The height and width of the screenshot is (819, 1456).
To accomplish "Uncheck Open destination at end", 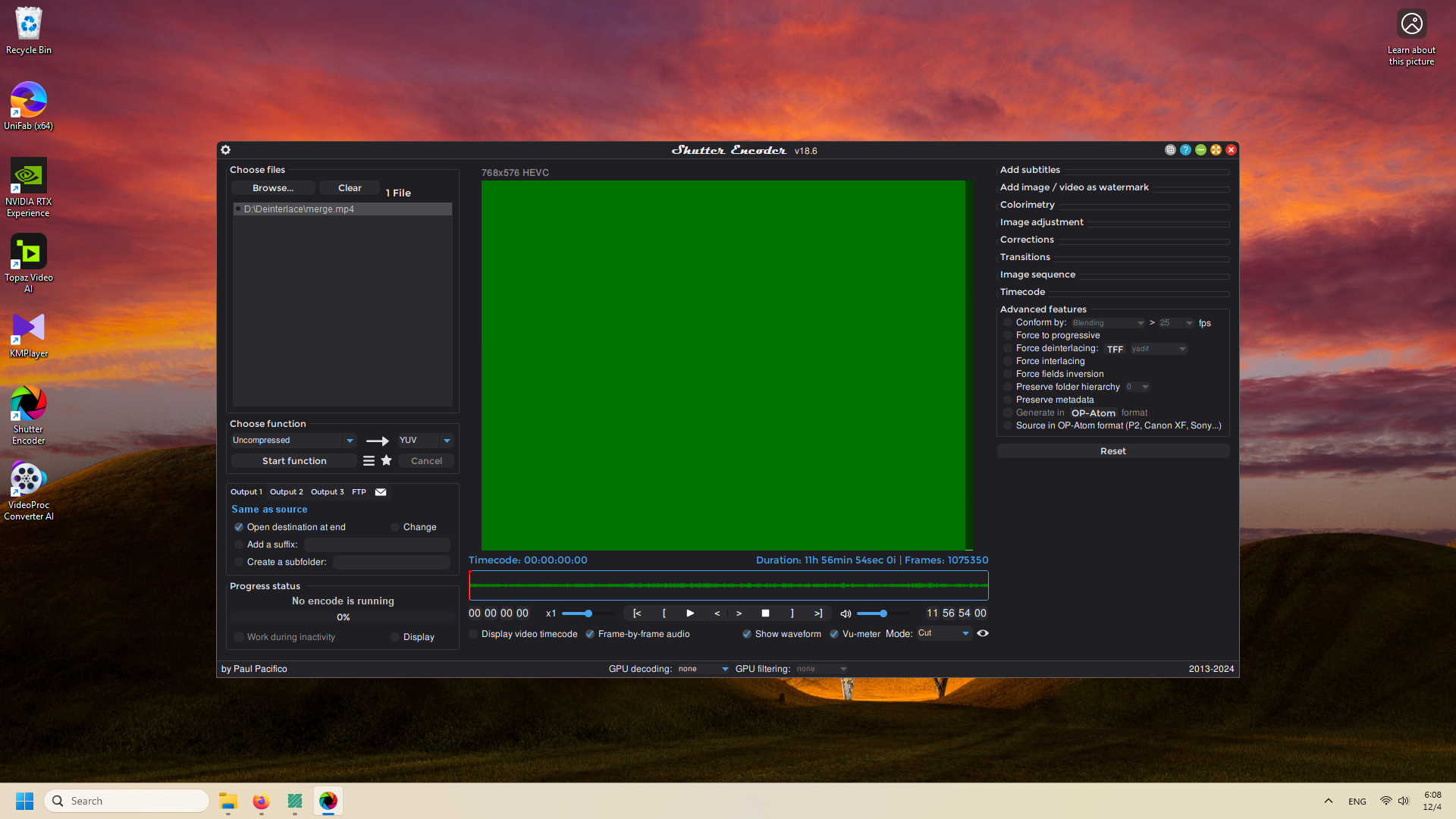I will (x=239, y=527).
